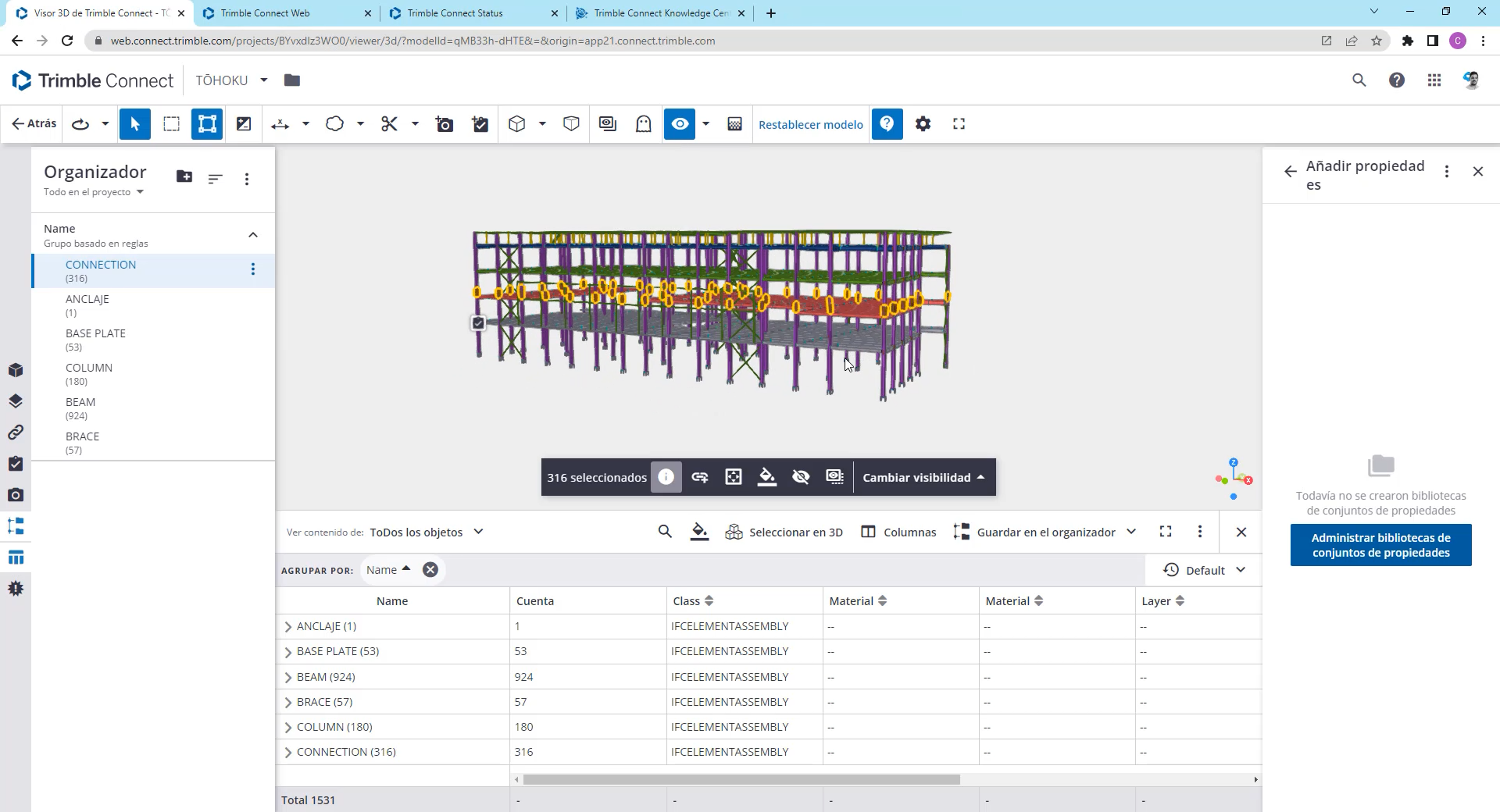Expand the ANCLAJE (1) table row
The width and height of the screenshot is (1500, 812).
[287, 627]
